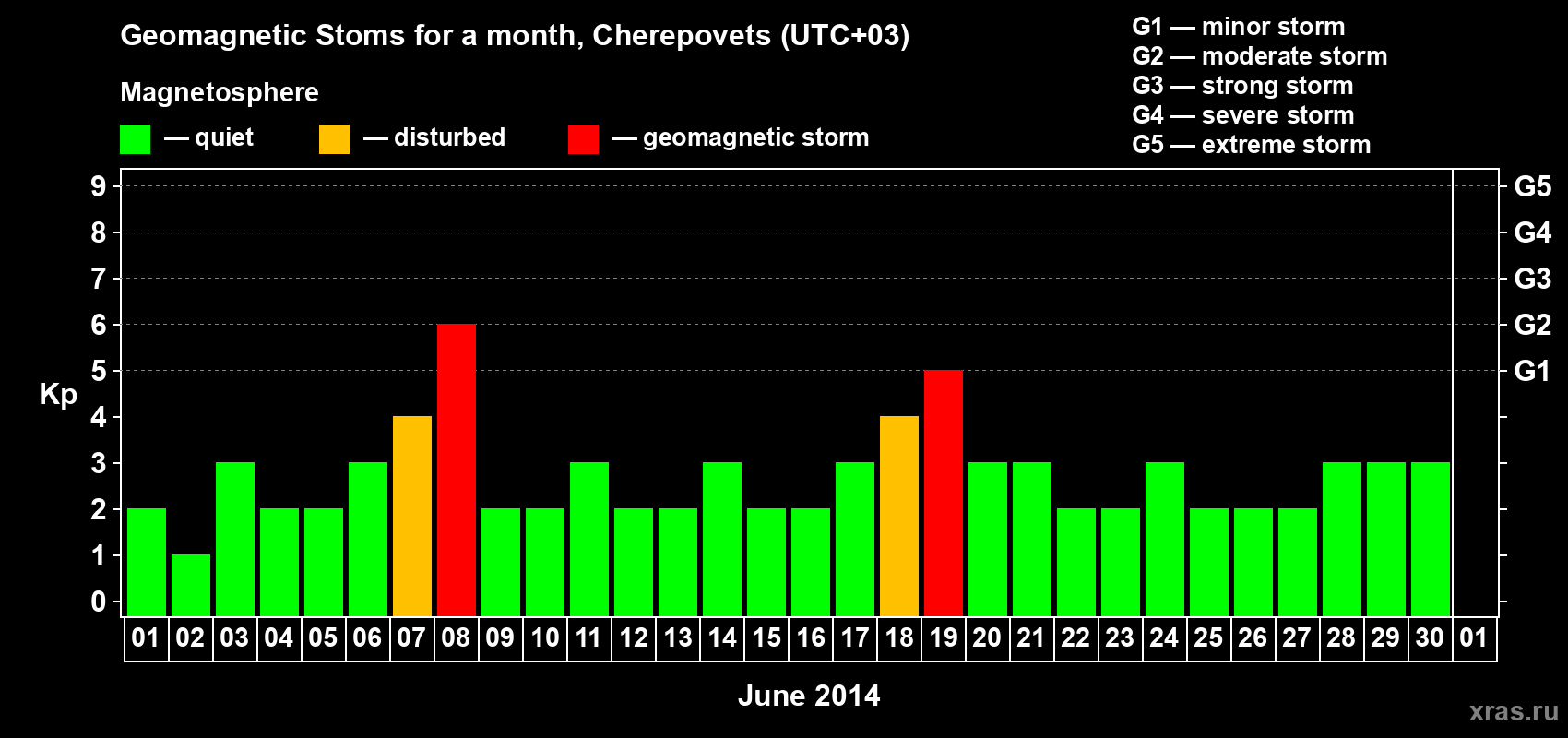Click the green bar for June 06
Viewport: 1568px width, 738px height.
tap(368, 539)
